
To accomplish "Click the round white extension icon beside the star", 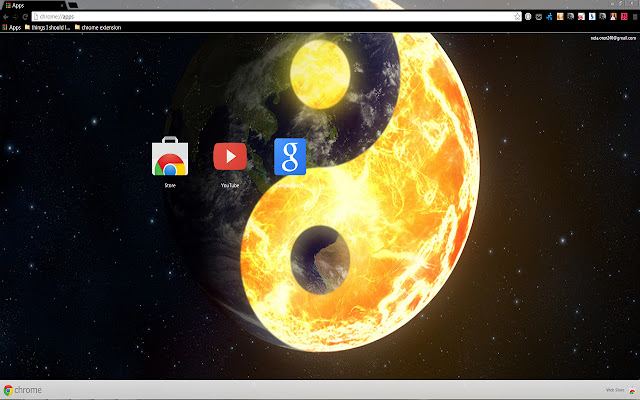I will tap(528, 17).
